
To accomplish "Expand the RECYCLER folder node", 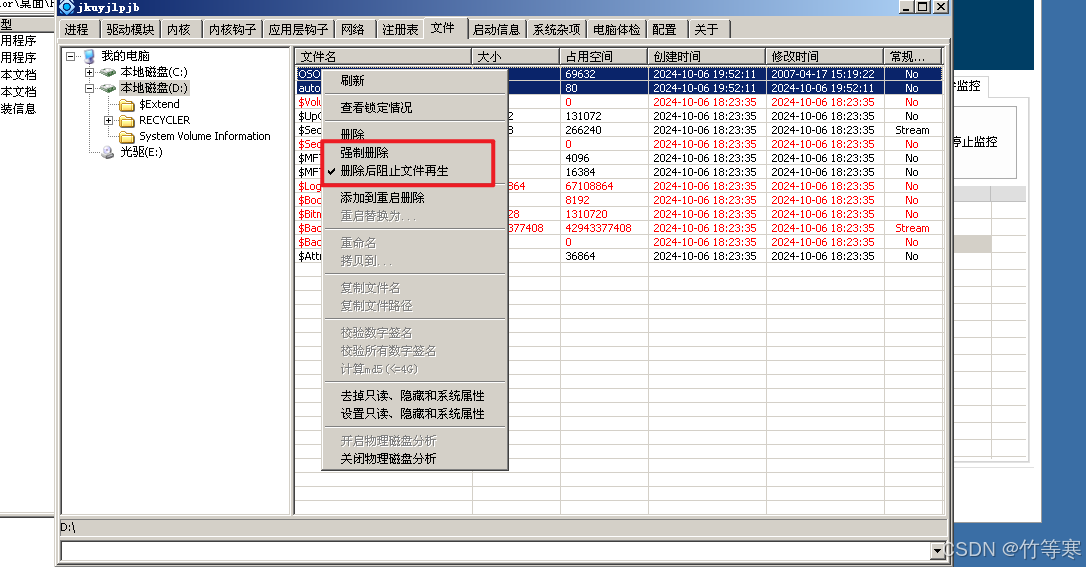I will [108, 120].
